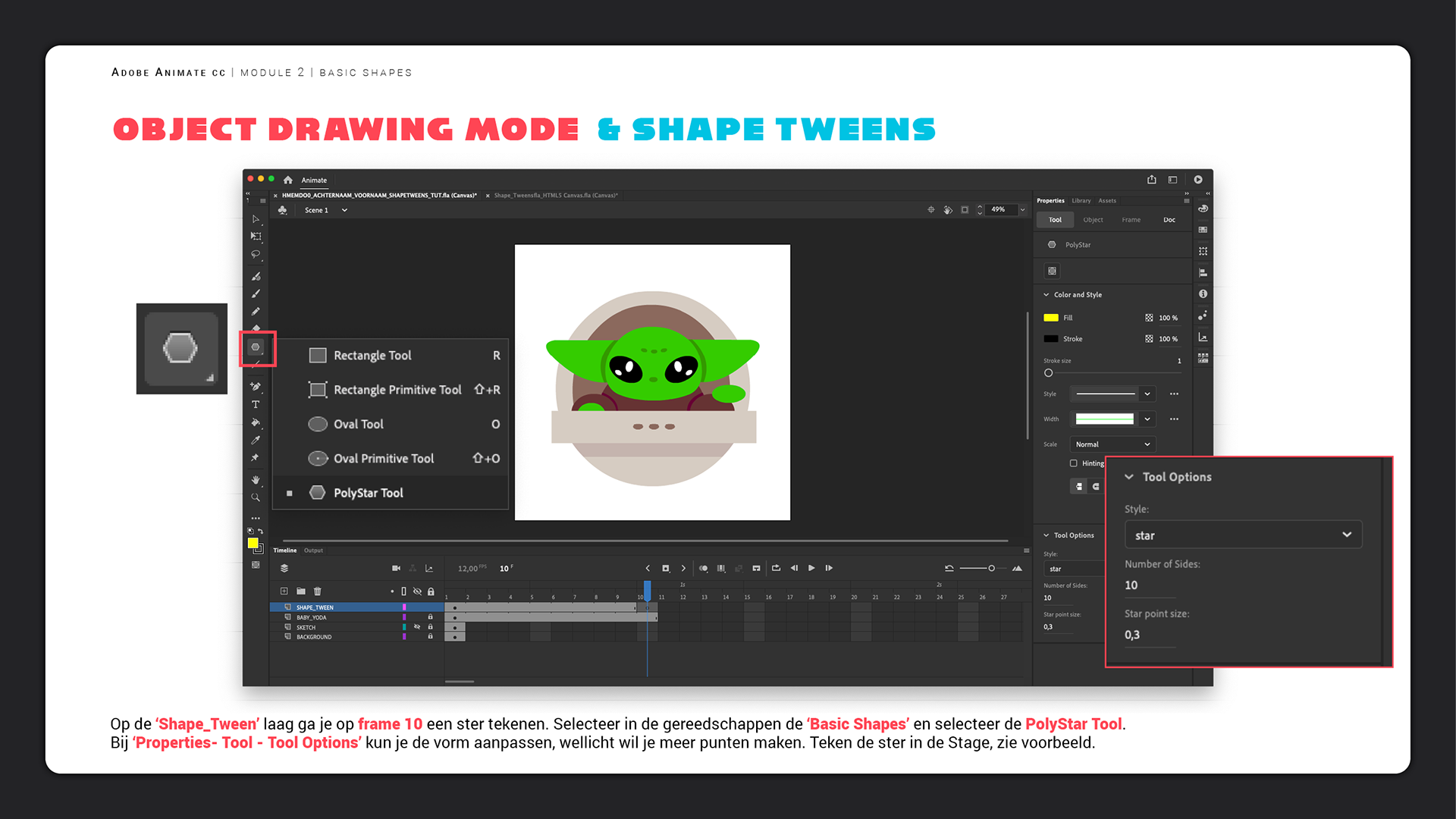
Task: Choose Oval Tool from the flyout menu
Action: click(359, 425)
